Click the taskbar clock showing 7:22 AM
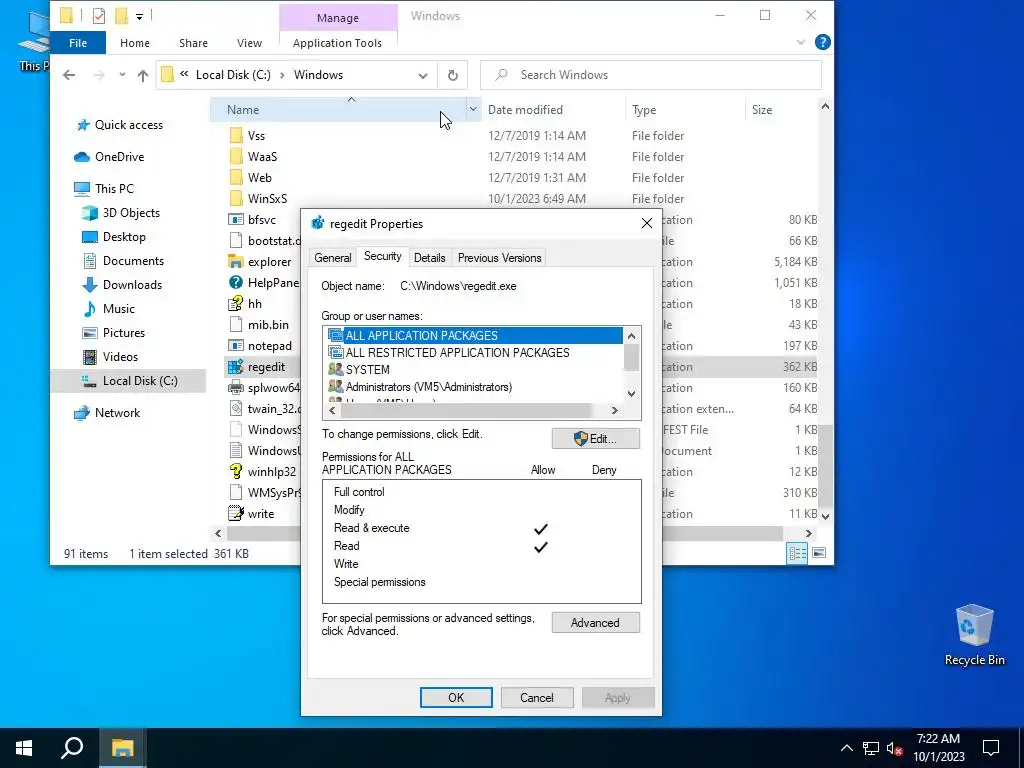The image size is (1024, 768). [938, 748]
